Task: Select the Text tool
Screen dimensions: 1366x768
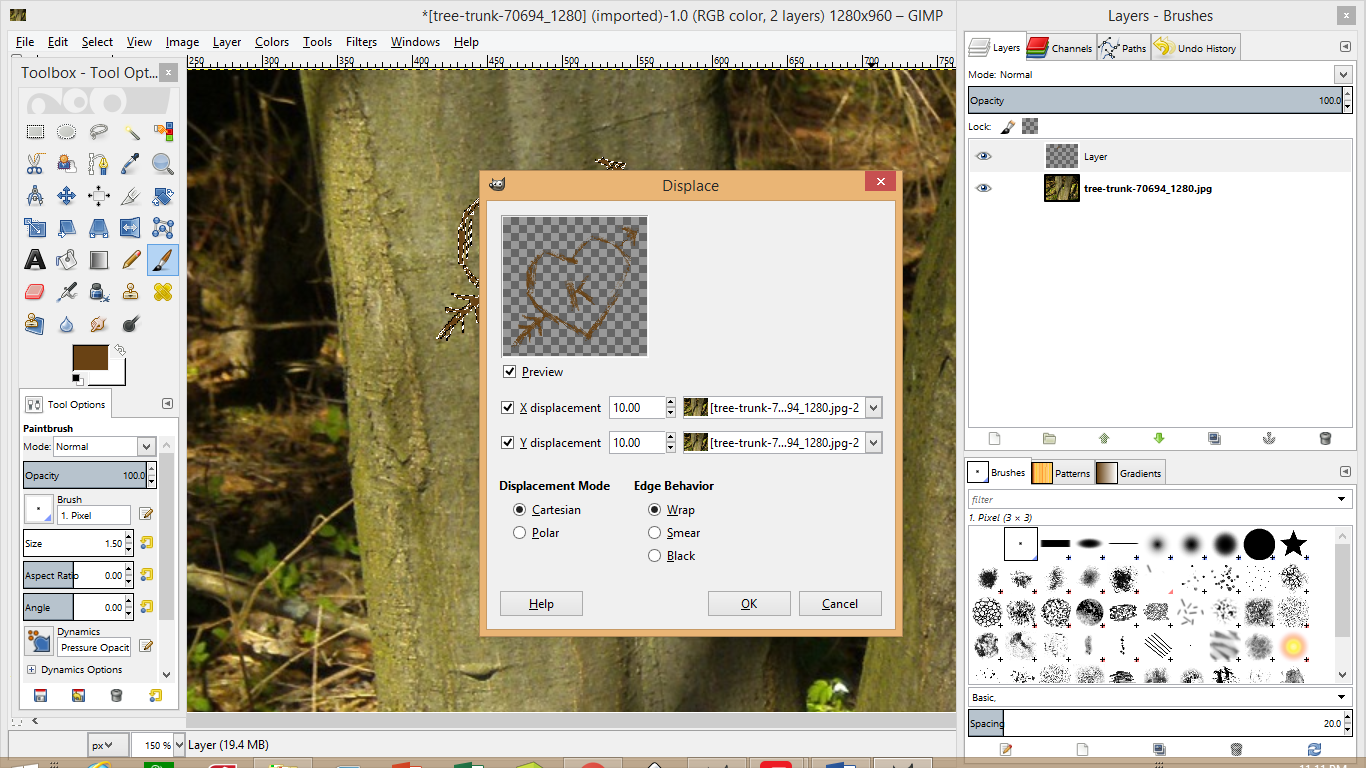Action: coord(35,260)
